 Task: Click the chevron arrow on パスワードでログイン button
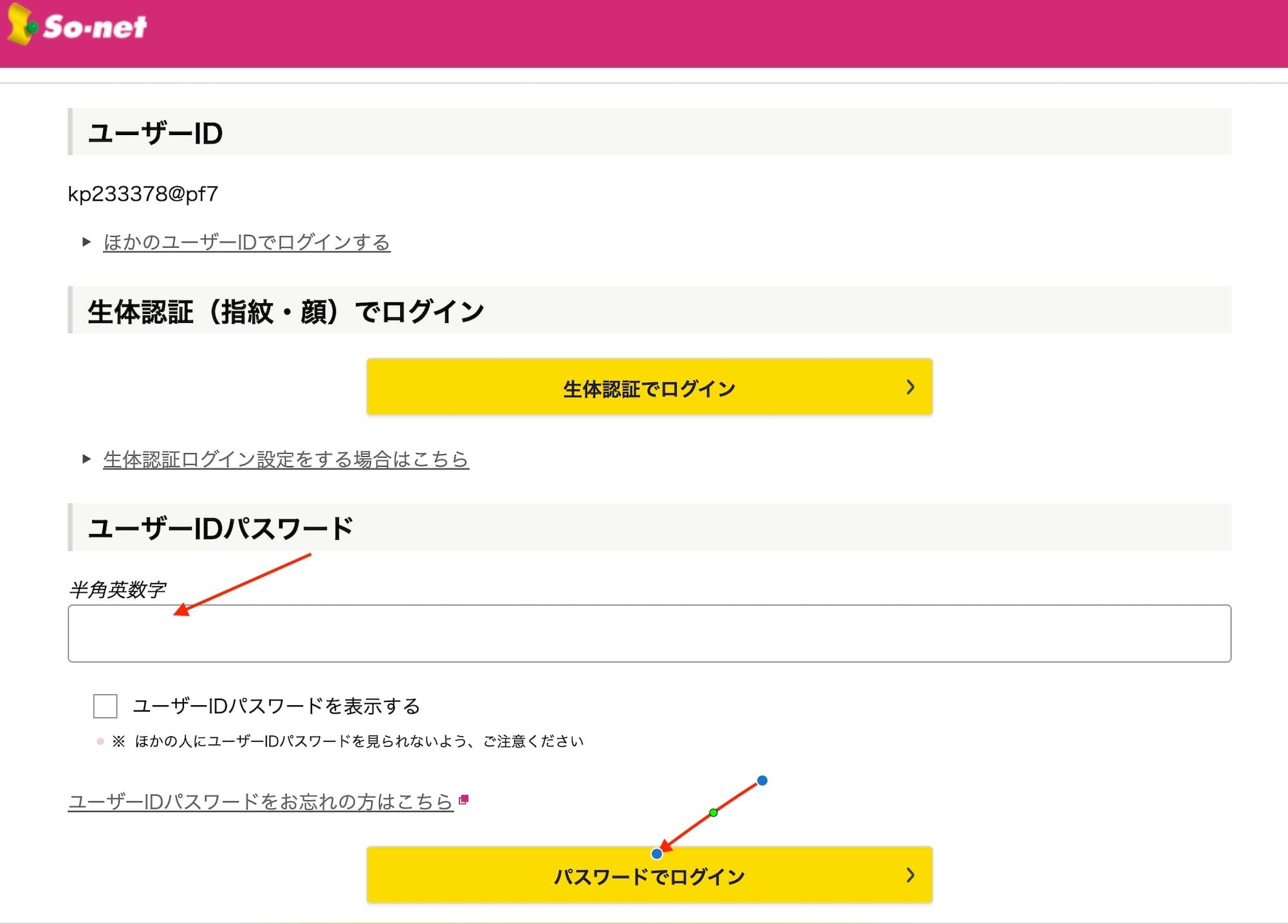pyautogui.click(x=910, y=875)
